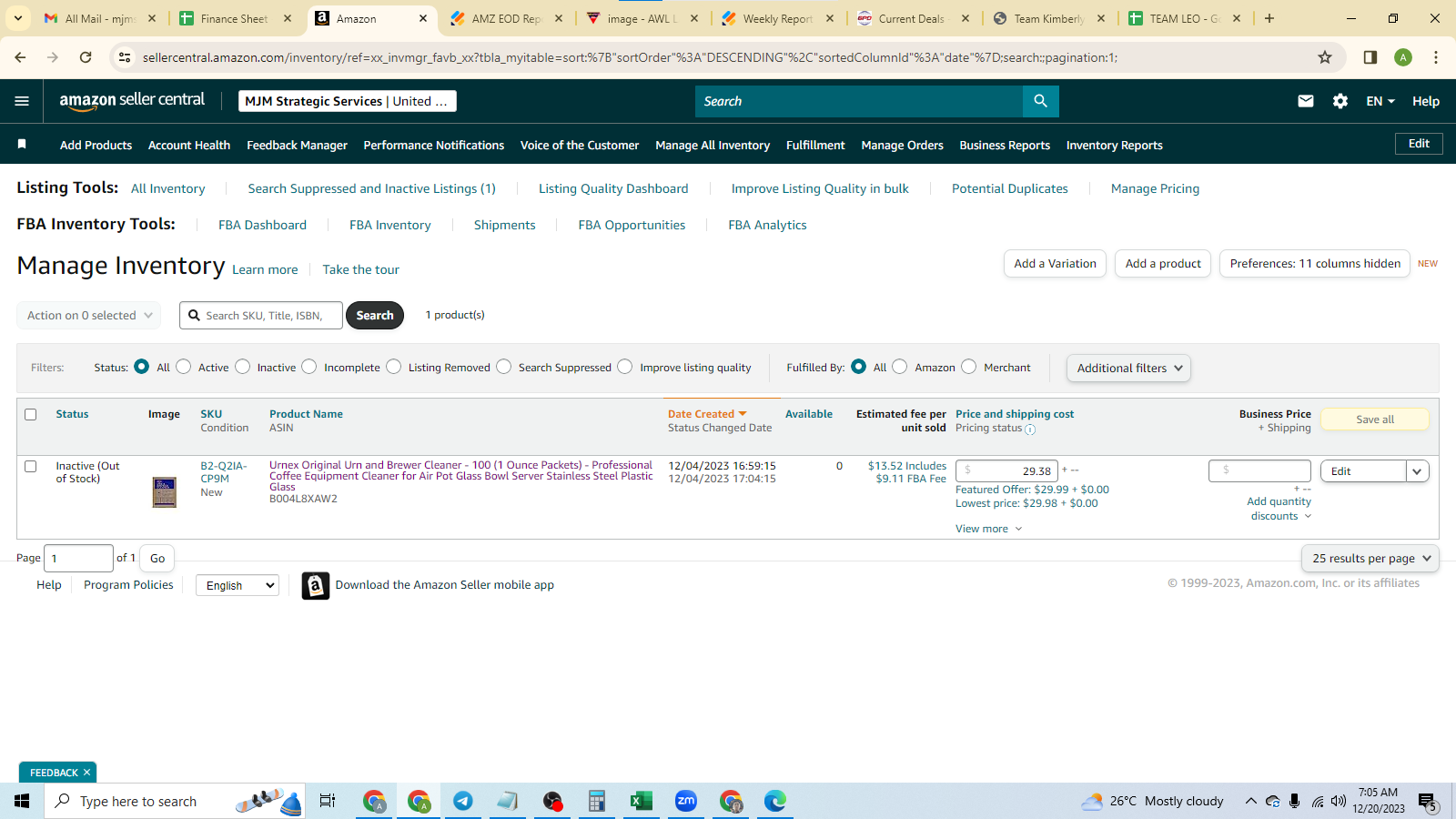Open the Account Health menu item

click(189, 145)
